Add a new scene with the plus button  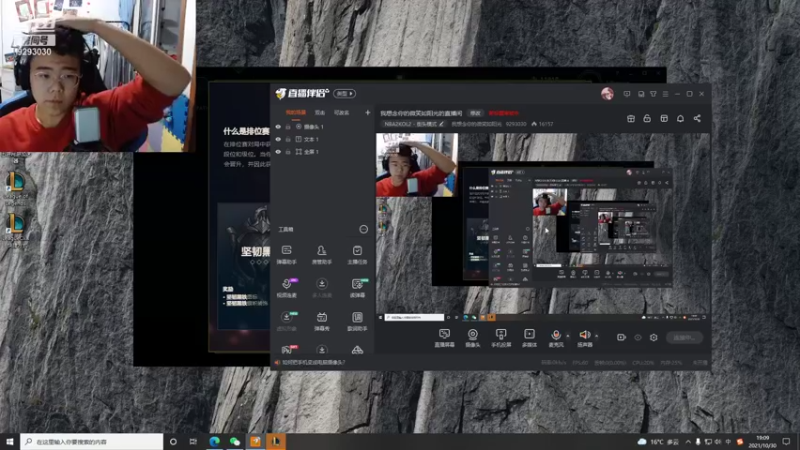point(367,112)
